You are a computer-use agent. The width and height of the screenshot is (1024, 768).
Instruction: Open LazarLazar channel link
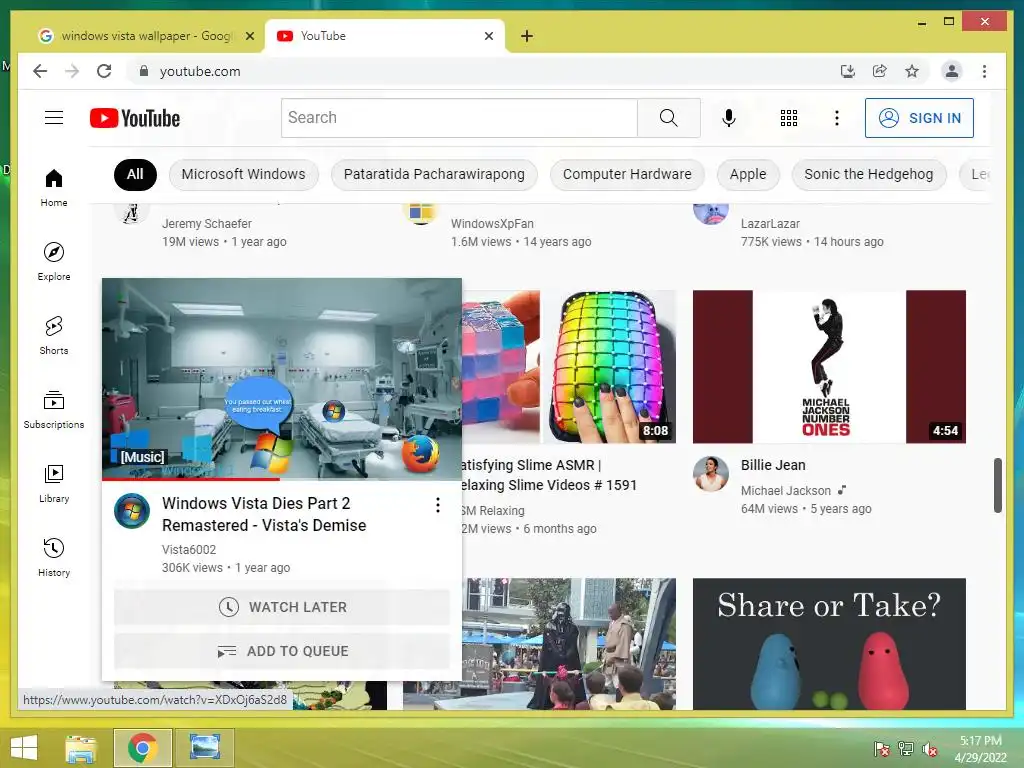point(770,223)
